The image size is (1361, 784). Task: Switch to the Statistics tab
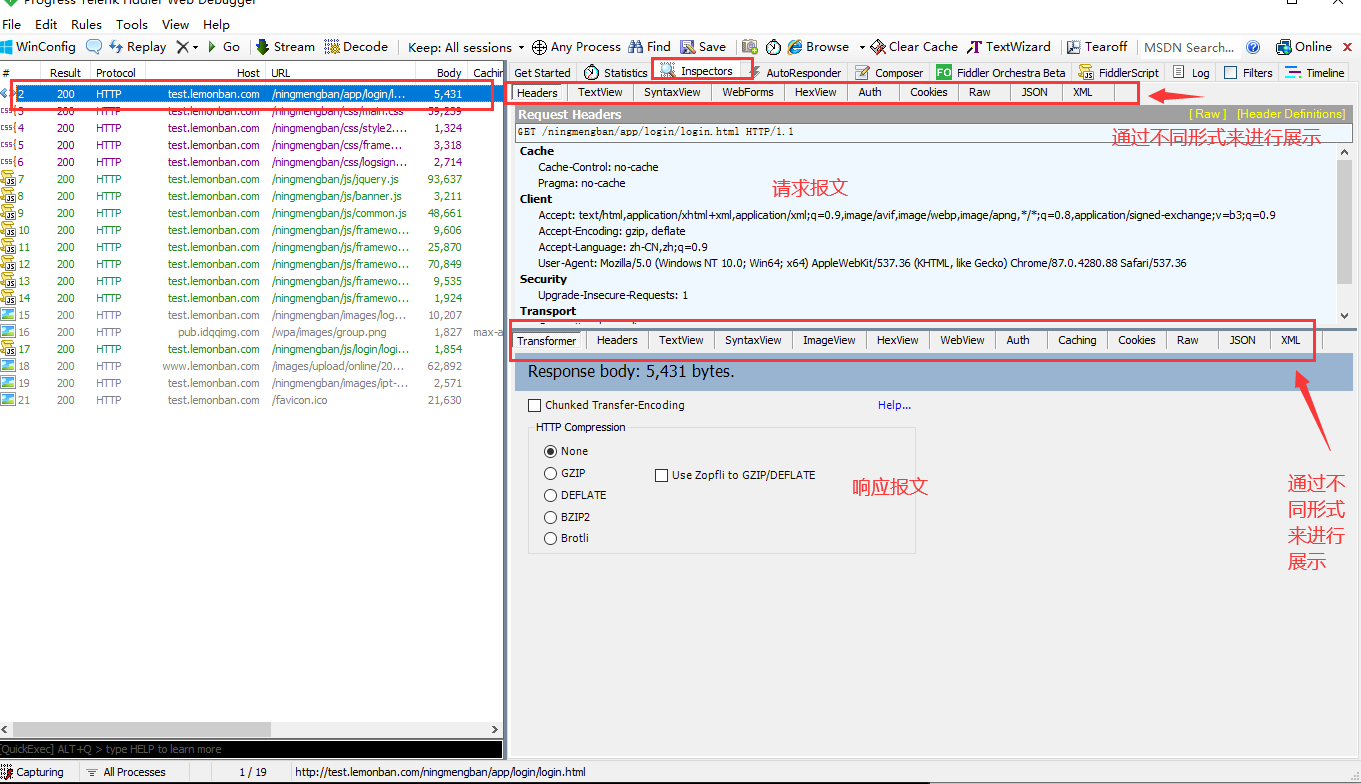tap(622, 71)
